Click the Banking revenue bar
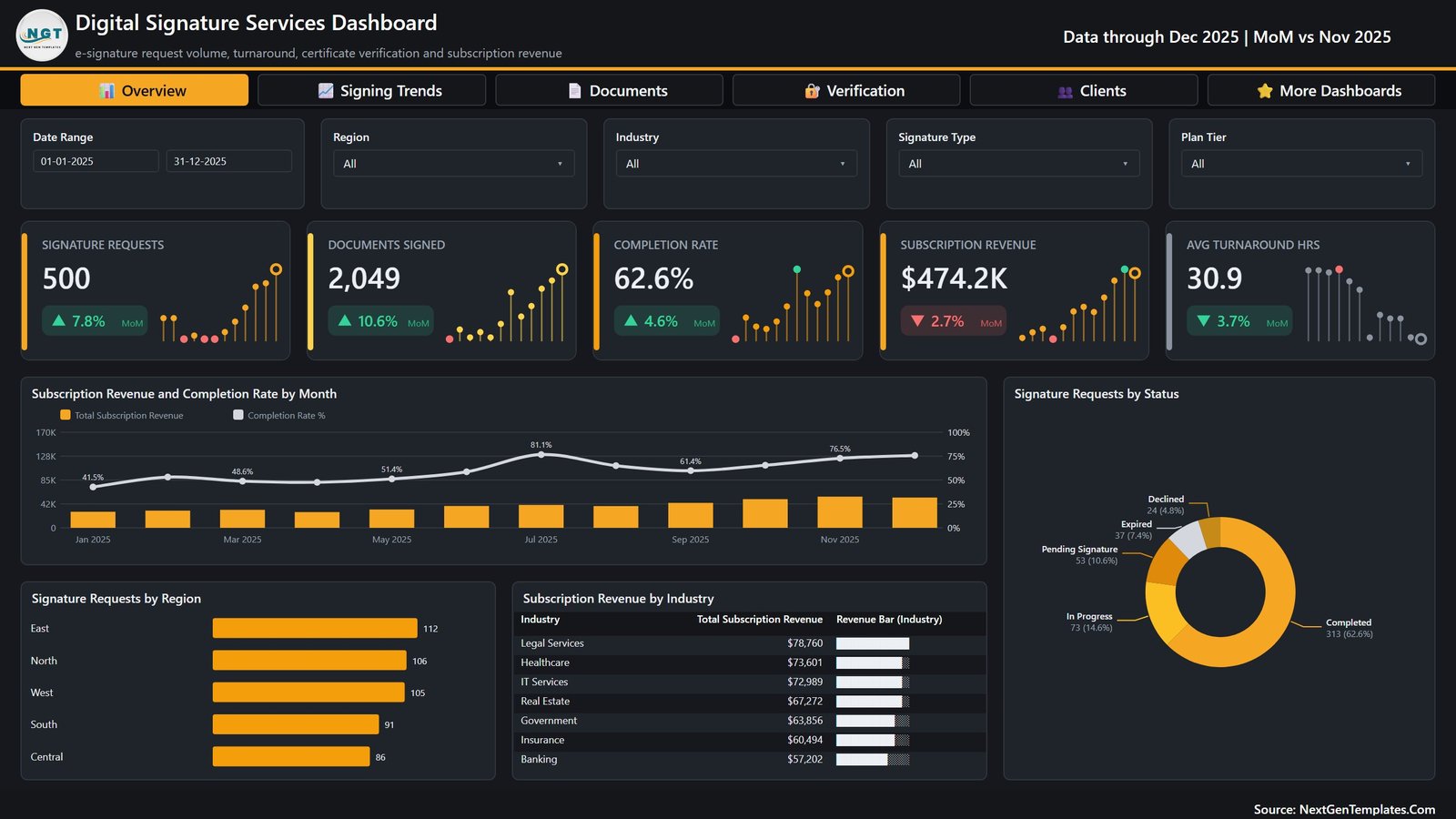The width and height of the screenshot is (1456, 819). coord(873,759)
